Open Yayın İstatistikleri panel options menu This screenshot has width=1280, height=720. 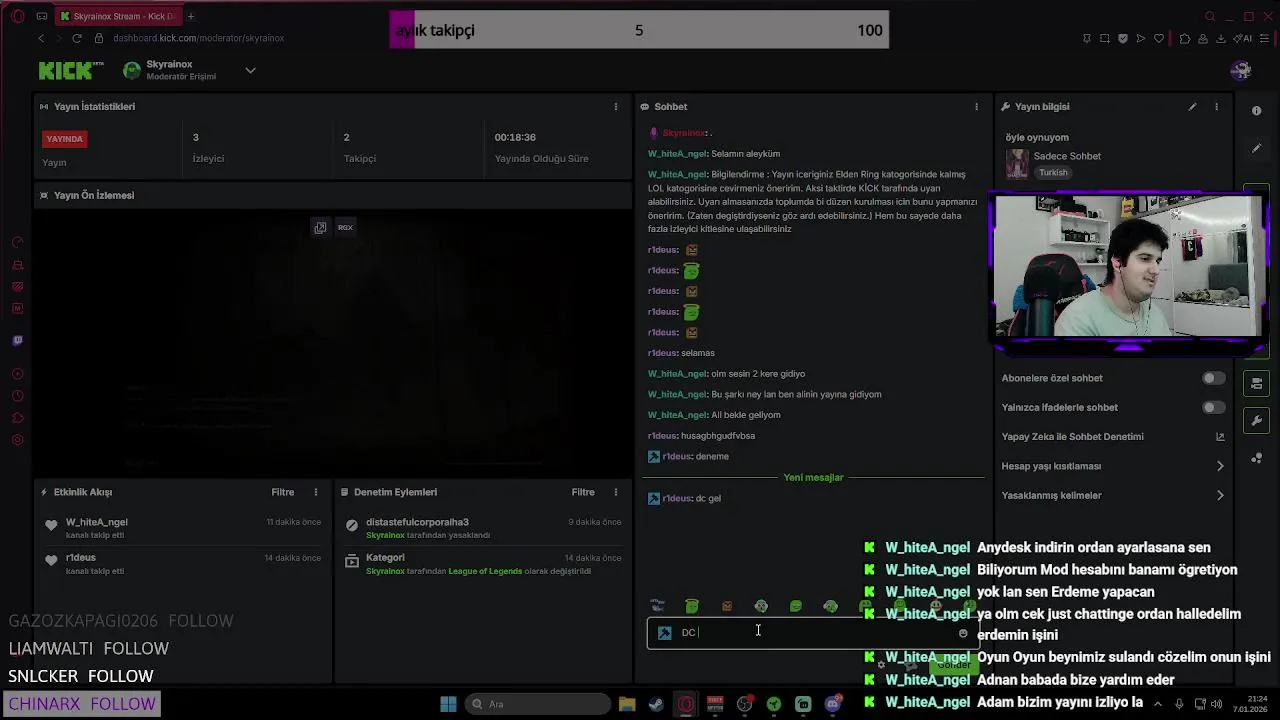(x=616, y=106)
